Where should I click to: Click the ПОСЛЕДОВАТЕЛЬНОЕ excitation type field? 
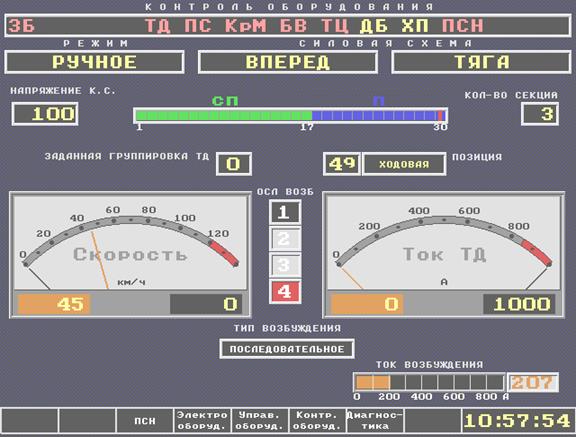tap(287, 349)
